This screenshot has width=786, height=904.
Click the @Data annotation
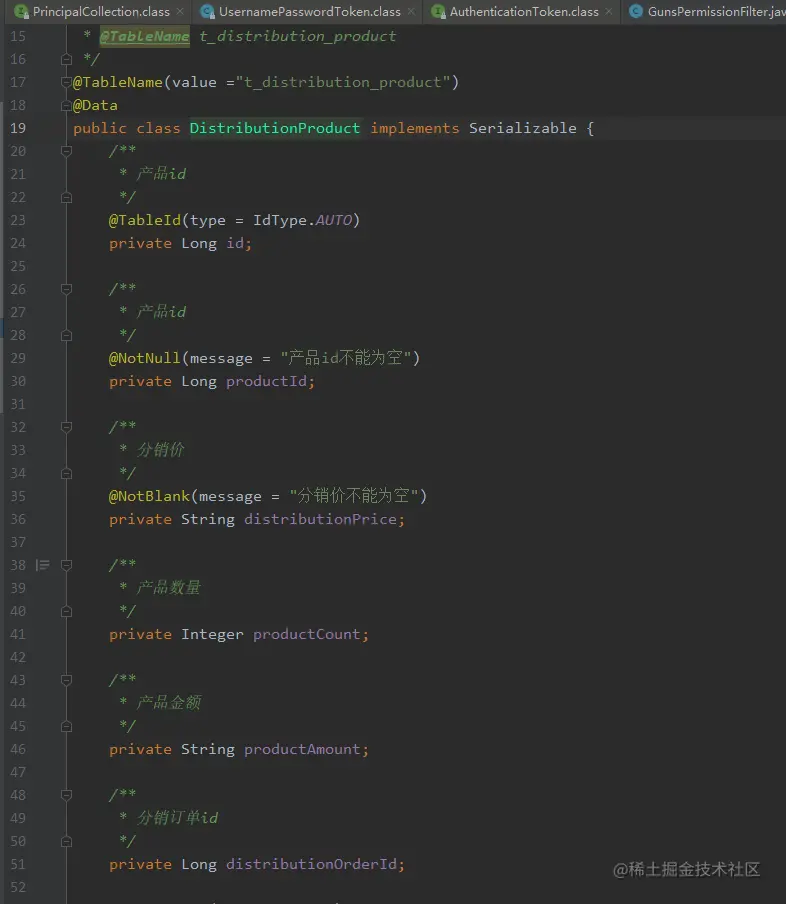coord(95,106)
